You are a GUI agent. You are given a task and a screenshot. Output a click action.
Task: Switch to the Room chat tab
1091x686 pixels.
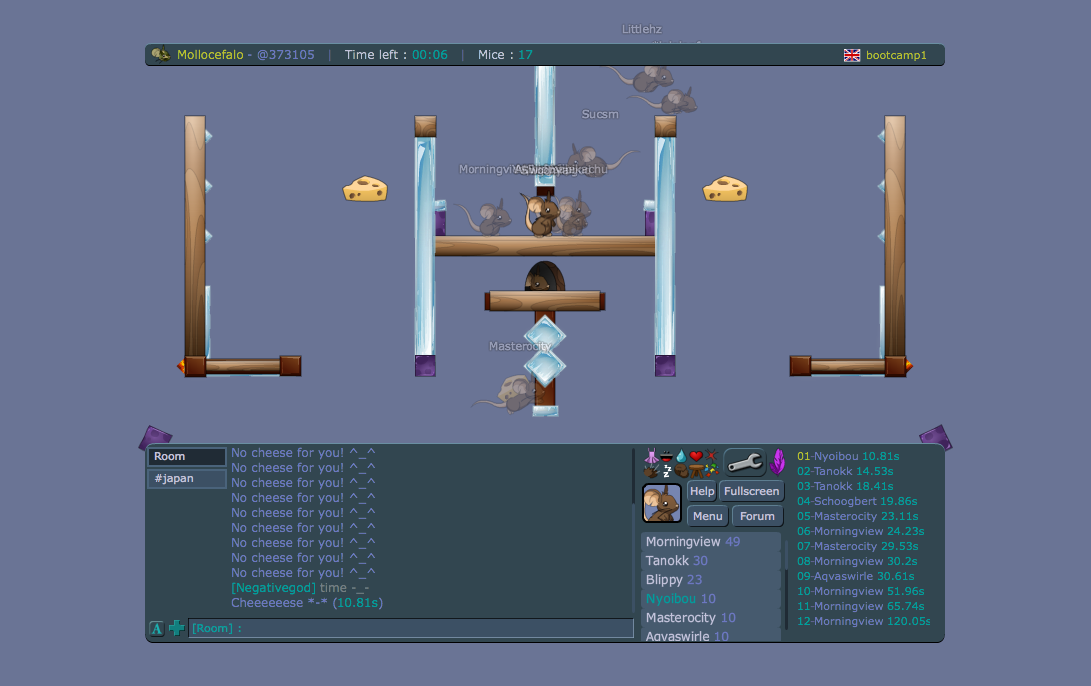(186, 456)
